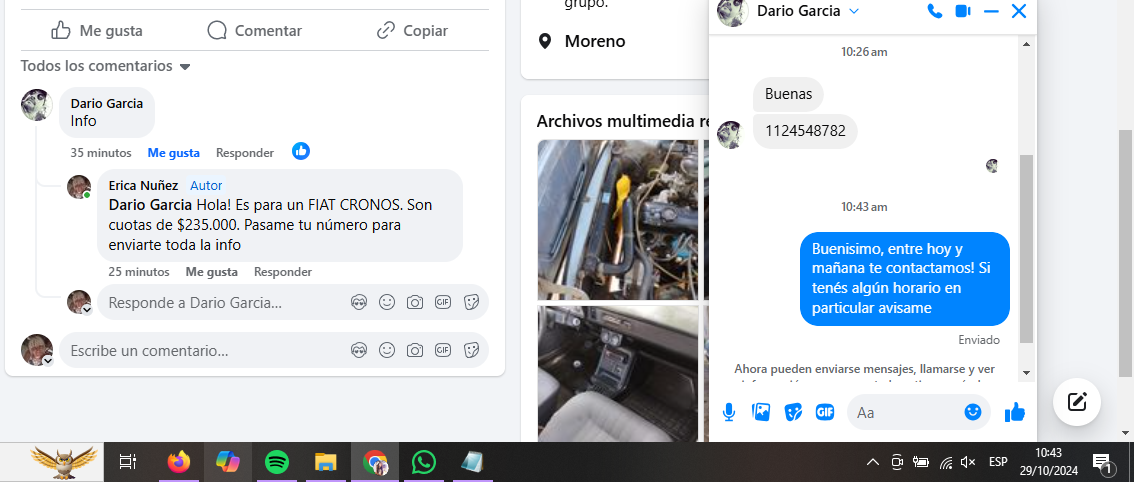Screen dimensions: 1134x482
Task: Record a voice clip in Messenger chat
Action: (729, 412)
